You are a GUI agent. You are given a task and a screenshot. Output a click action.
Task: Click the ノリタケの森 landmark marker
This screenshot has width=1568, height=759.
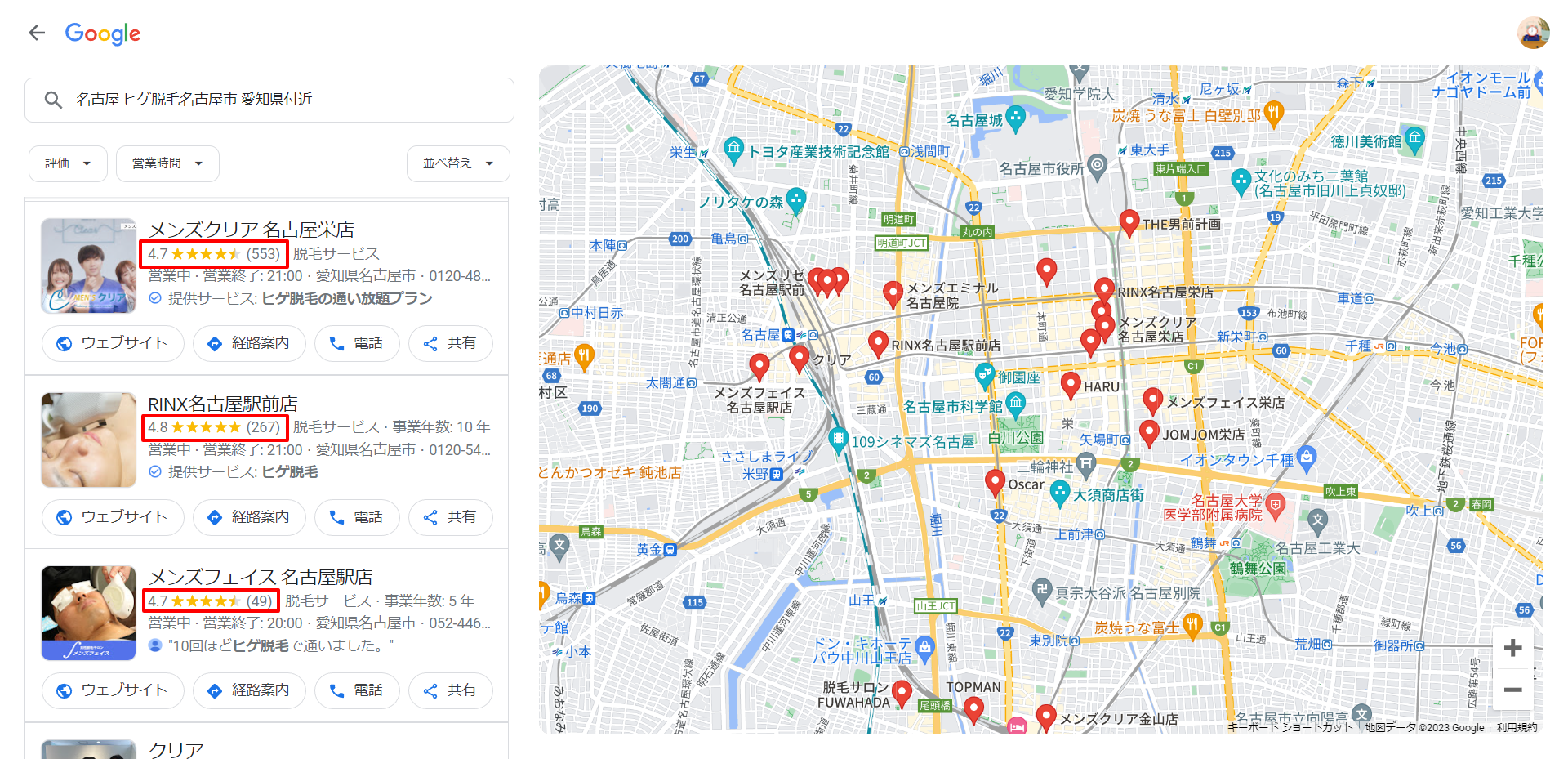click(x=796, y=200)
